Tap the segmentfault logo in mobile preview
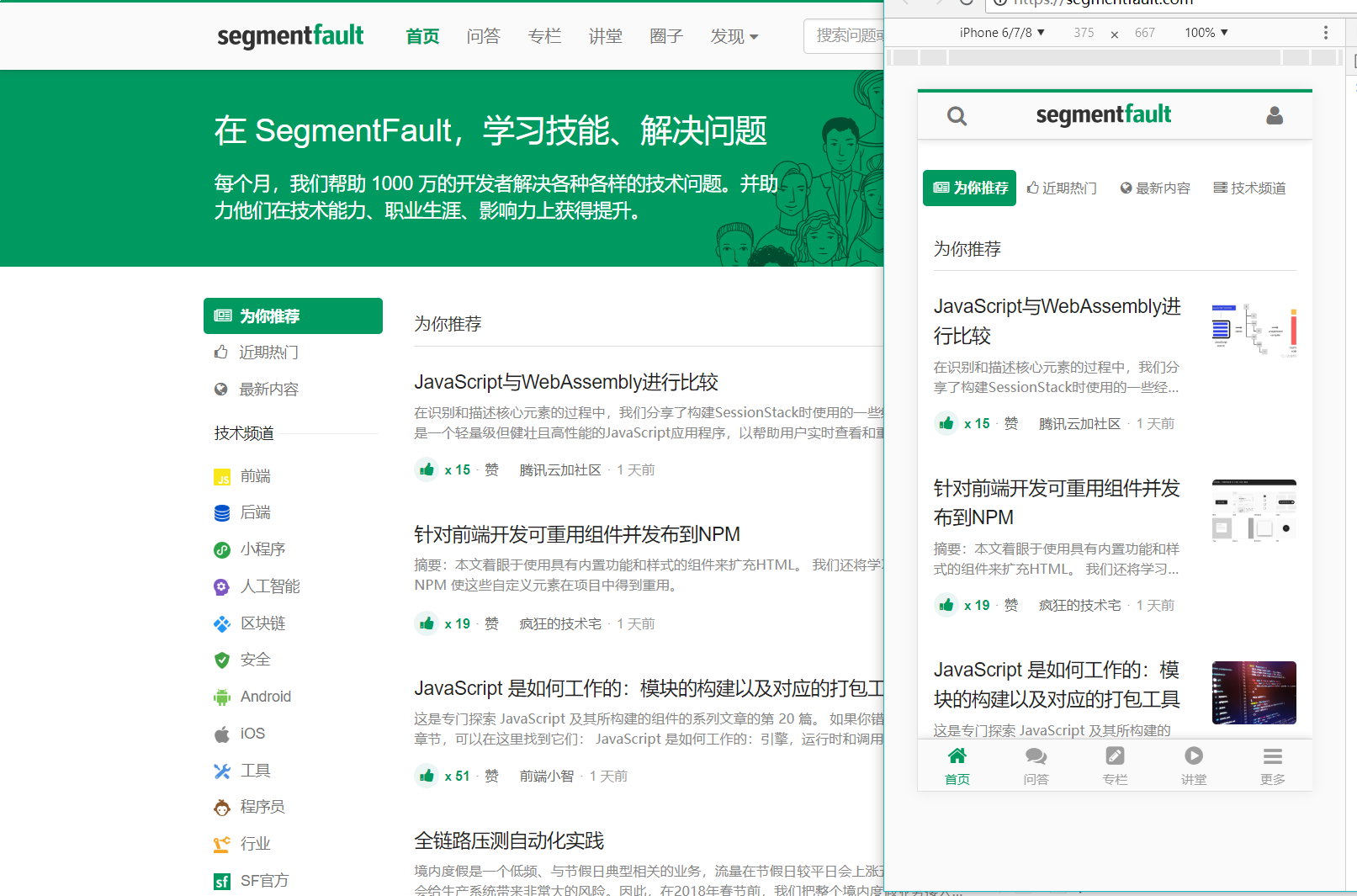Image resolution: width=1357 pixels, height=896 pixels. pos(1103,115)
